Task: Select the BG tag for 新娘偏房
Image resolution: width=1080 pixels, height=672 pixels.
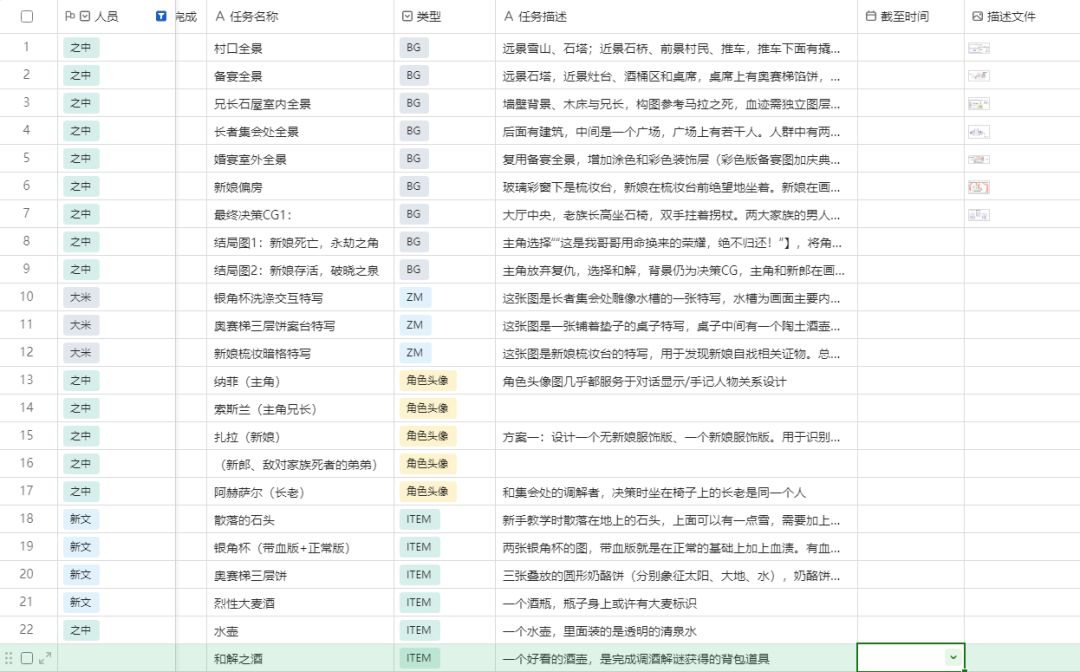Action: click(413, 187)
